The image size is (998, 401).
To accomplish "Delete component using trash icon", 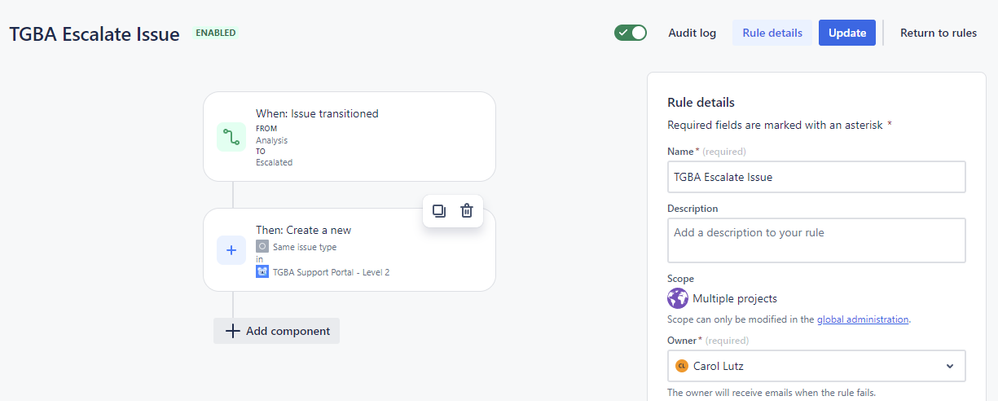I will click(467, 211).
